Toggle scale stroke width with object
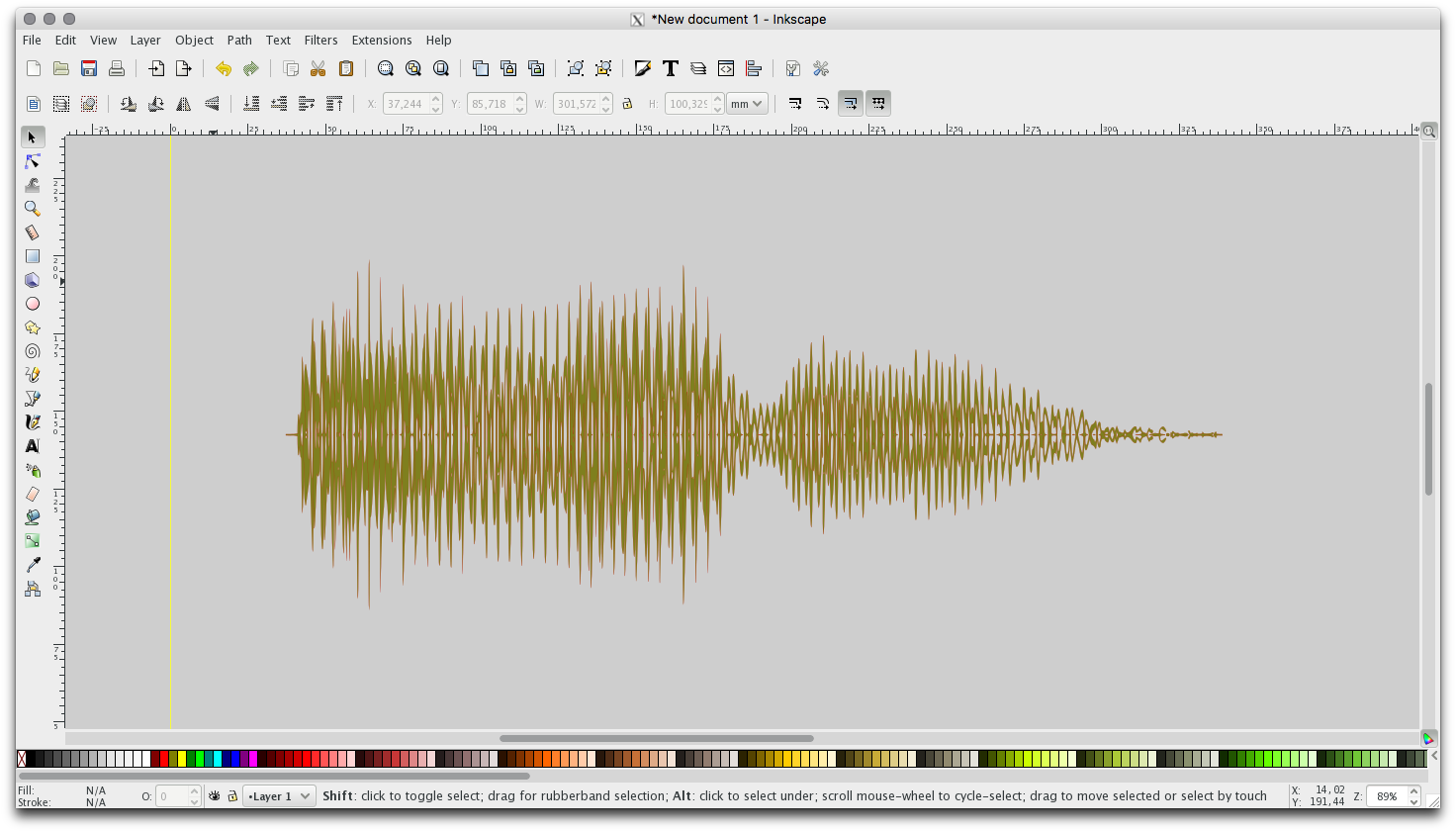 coord(795,104)
